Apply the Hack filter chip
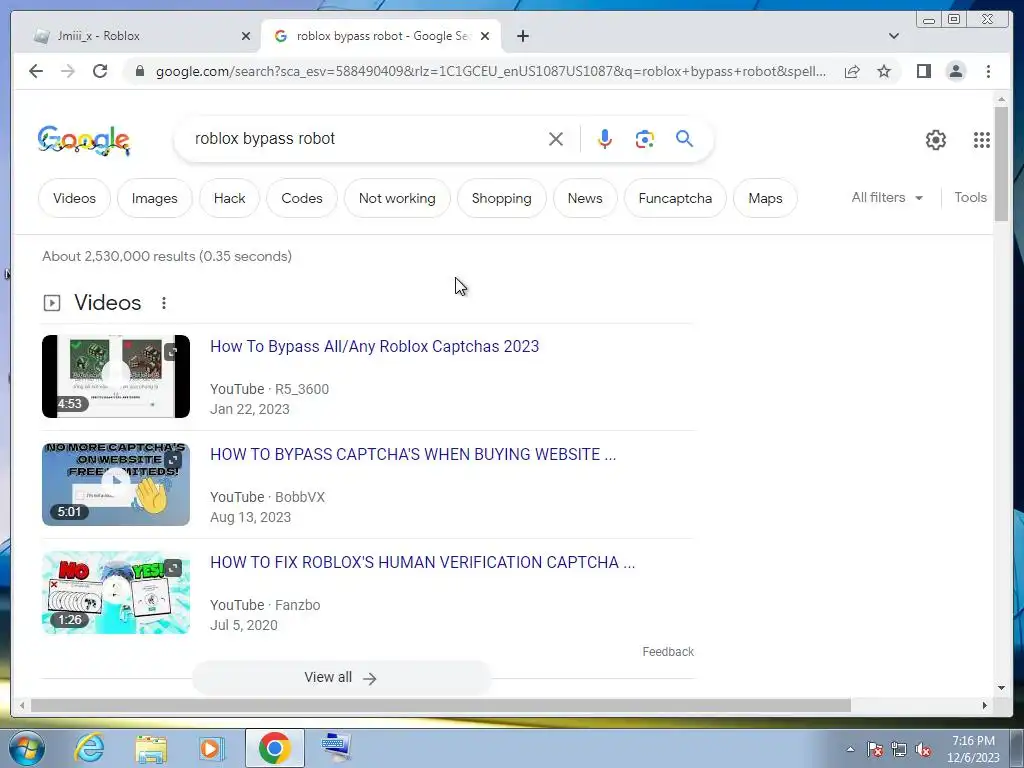1024x768 pixels. click(229, 198)
